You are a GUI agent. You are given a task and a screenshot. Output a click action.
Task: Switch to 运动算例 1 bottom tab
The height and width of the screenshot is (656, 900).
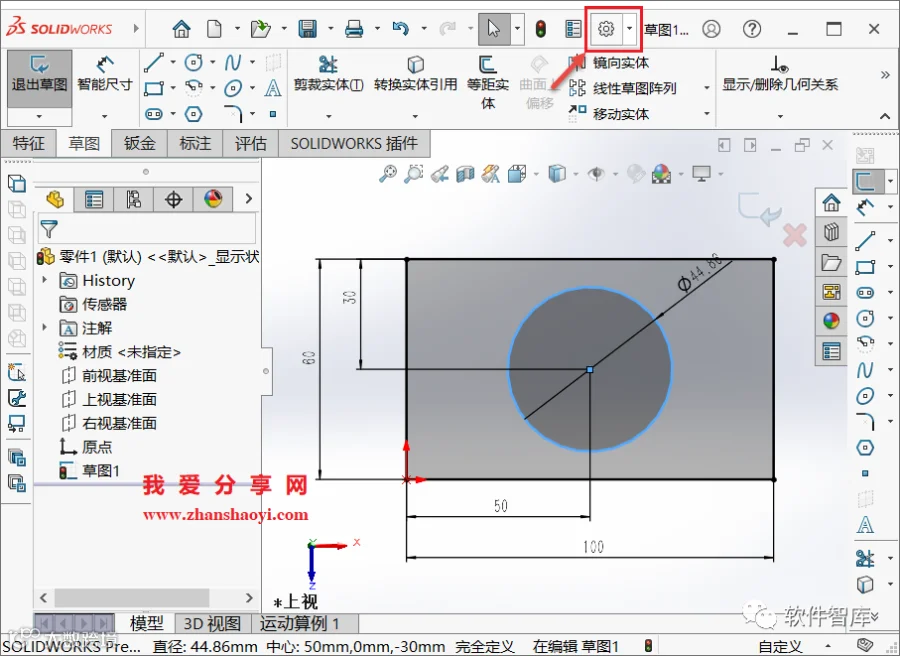click(298, 623)
